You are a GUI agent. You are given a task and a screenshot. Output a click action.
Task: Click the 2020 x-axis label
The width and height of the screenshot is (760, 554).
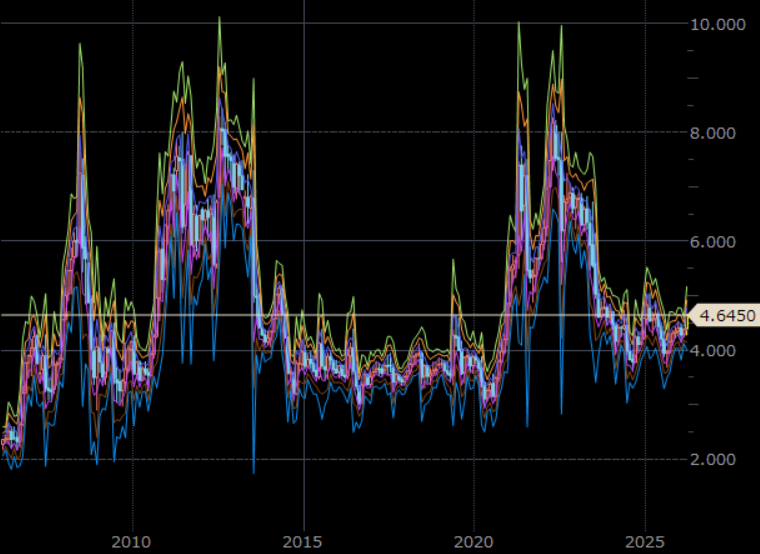click(475, 541)
